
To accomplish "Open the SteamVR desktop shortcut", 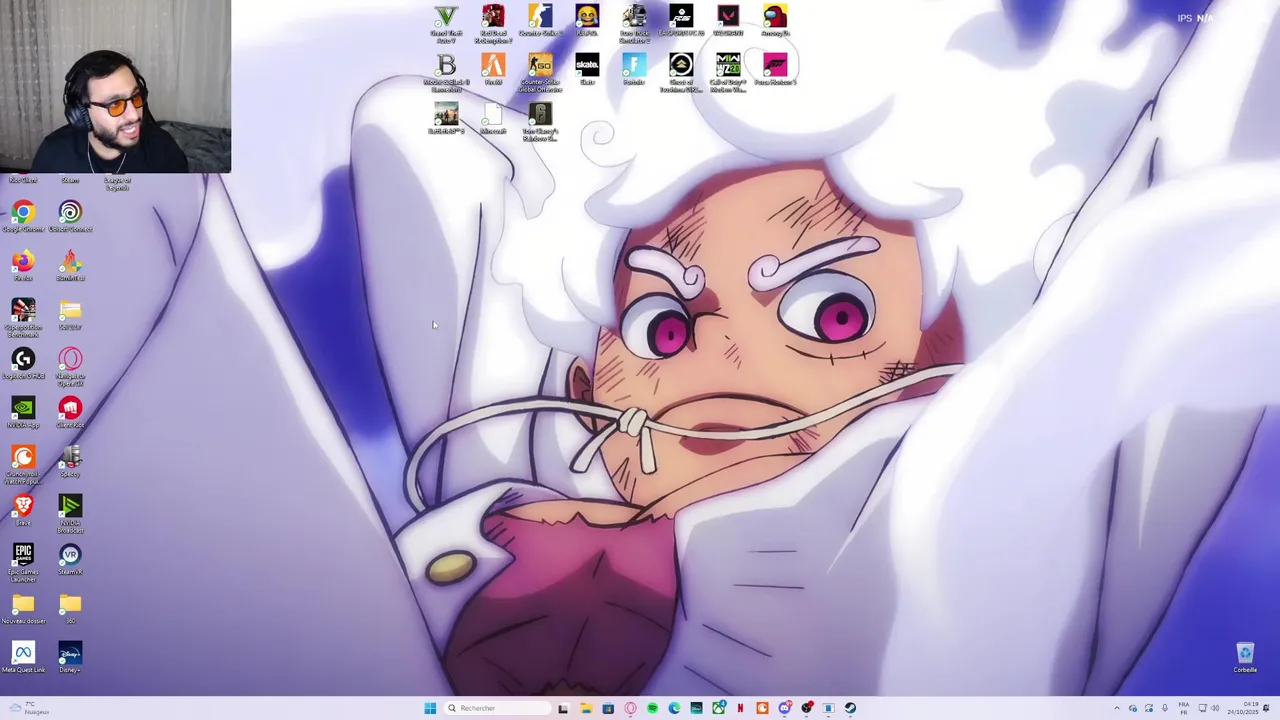I will click(70, 559).
